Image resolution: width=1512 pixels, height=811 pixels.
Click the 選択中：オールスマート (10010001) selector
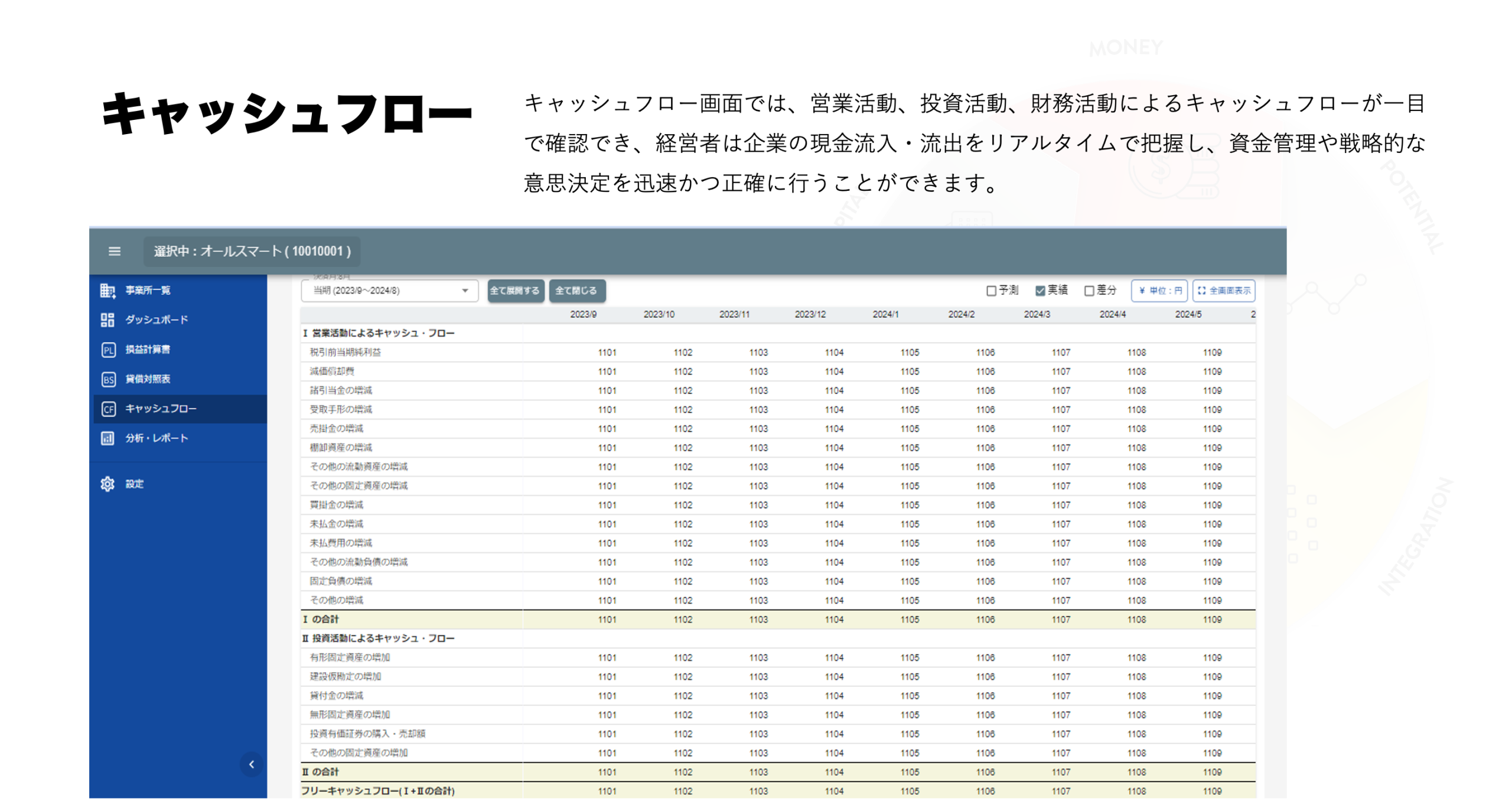[x=251, y=250]
